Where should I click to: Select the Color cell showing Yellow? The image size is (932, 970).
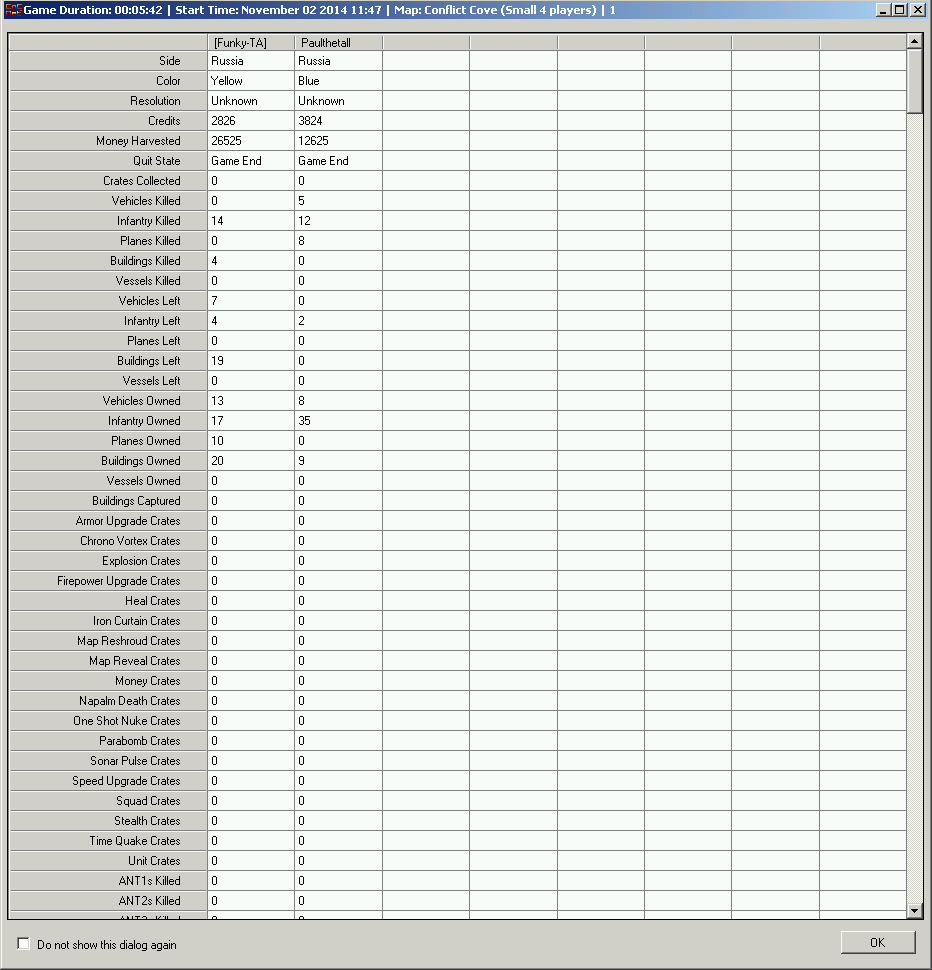251,81
